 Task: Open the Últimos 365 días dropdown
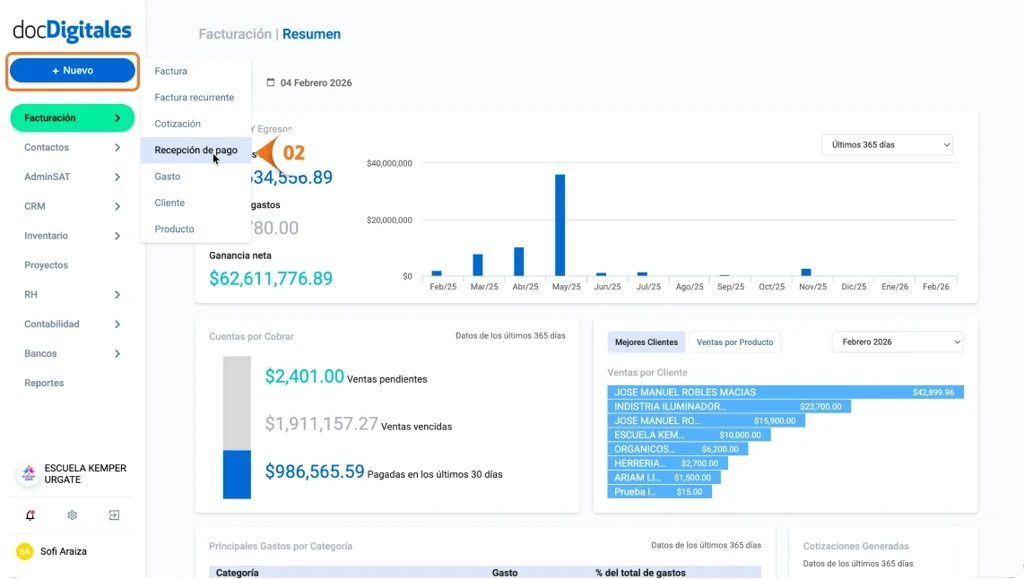[886, 145]
